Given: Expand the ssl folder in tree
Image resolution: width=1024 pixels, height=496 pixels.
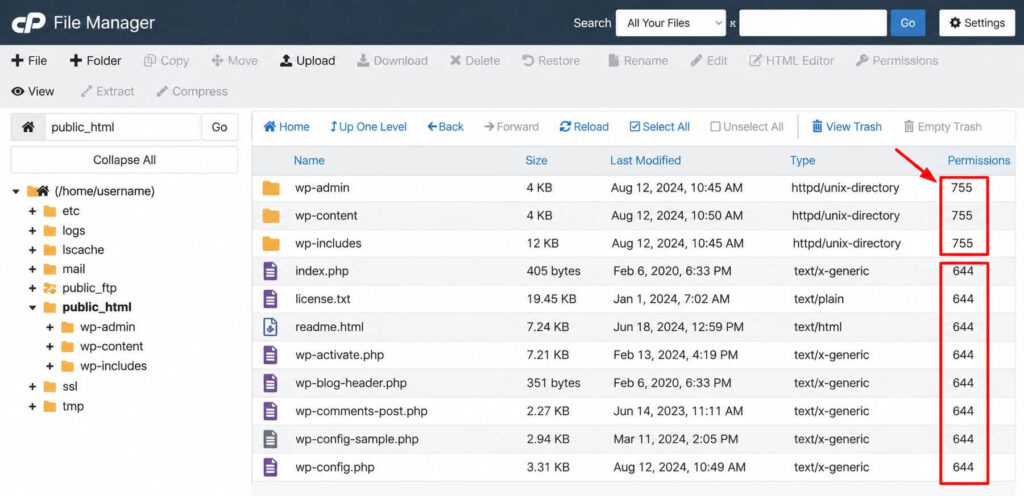Looking at the screenshot, I should point(32,387).
